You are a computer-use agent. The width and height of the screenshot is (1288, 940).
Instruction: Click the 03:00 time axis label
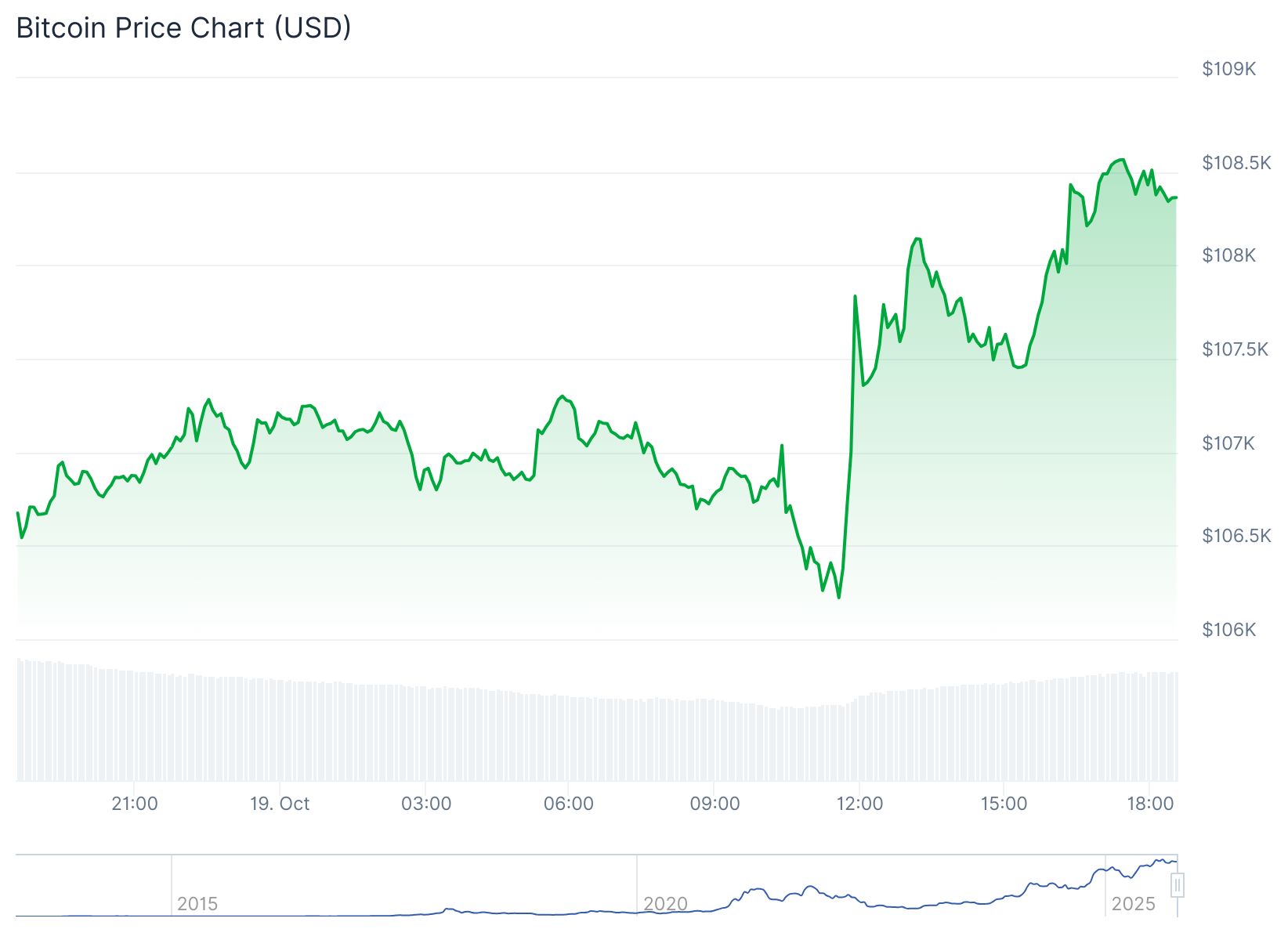pyautogui.click(x=426, y=804)
